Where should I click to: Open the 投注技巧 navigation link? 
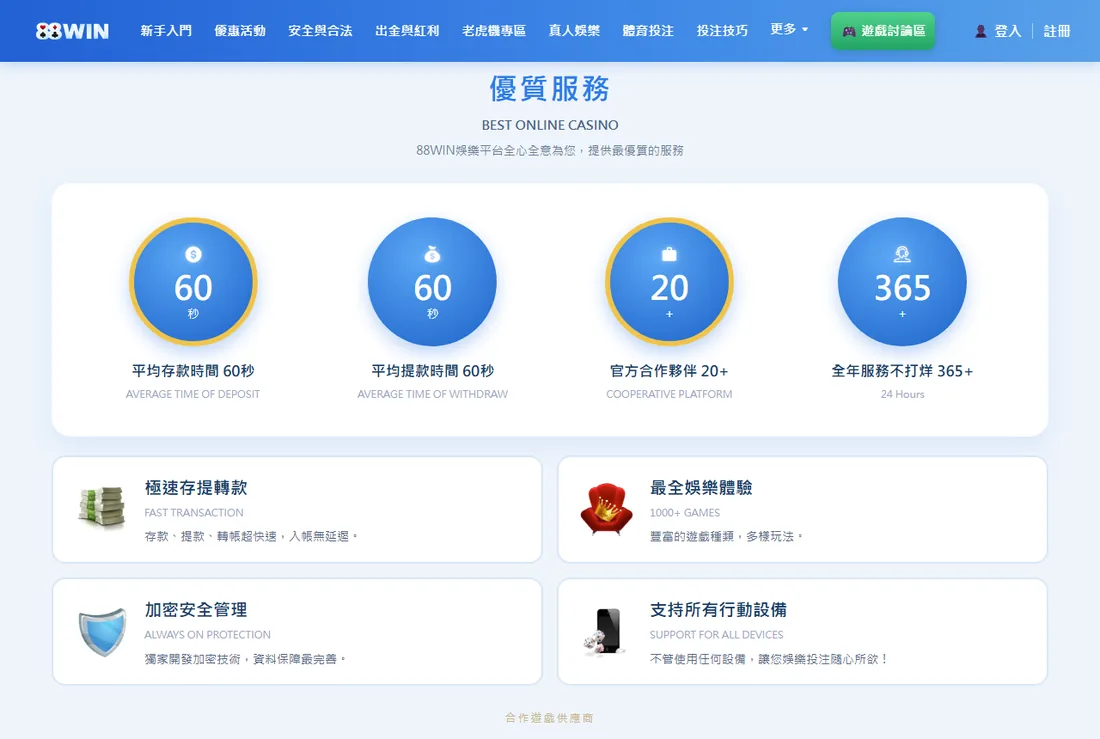(722, 31)
